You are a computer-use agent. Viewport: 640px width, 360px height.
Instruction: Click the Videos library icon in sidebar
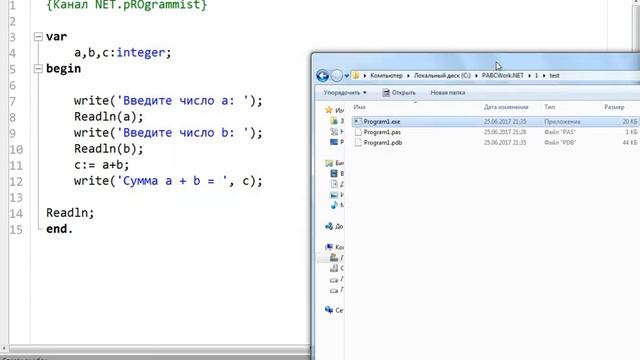point(334,173)
